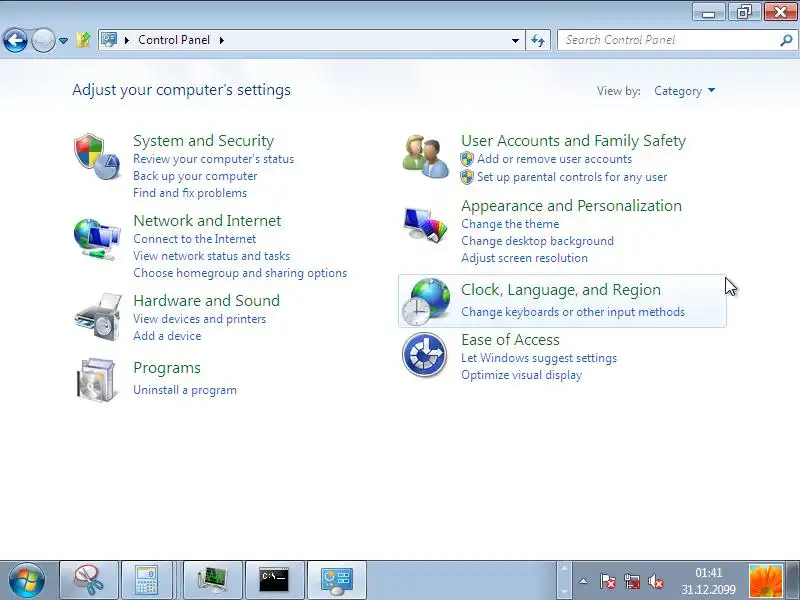
Task: Open Clock, Language, and Region globe icon
Action: click(x=426, y=302)
